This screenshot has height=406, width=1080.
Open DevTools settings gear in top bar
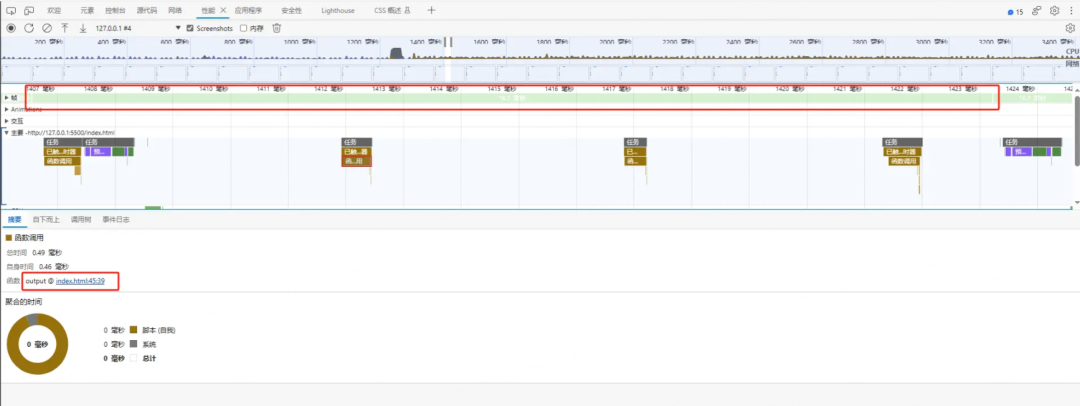[x=1055, y=11]
